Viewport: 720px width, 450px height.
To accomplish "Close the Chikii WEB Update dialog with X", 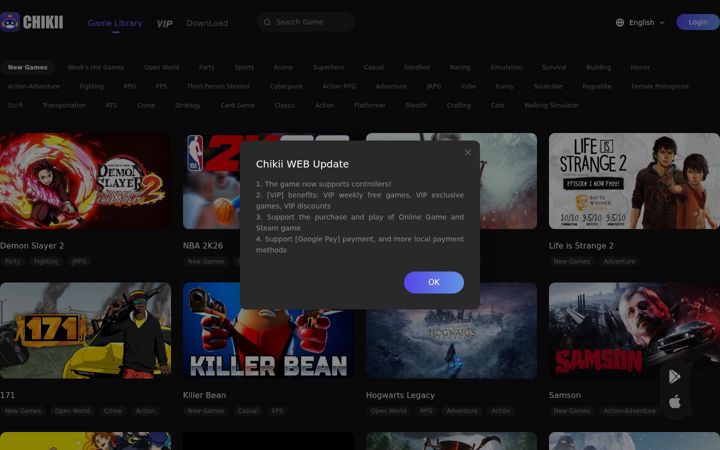I will pos(467,152).
